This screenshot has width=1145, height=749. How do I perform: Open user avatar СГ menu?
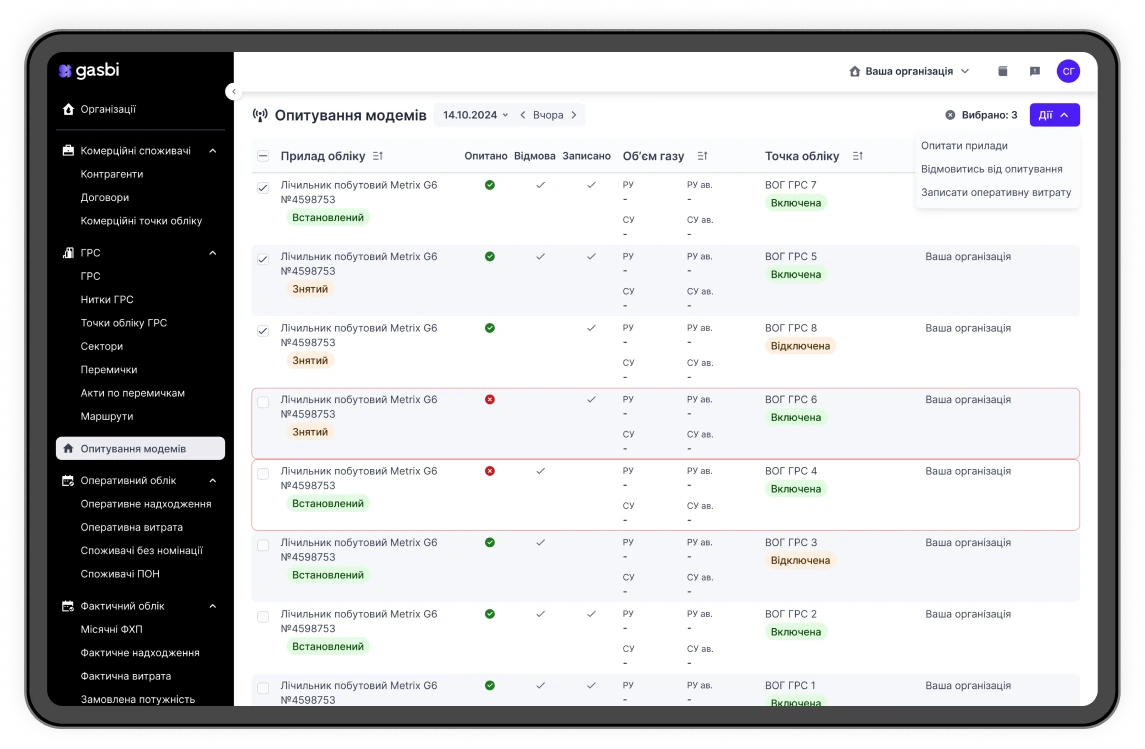click(x=1068, y=71)
